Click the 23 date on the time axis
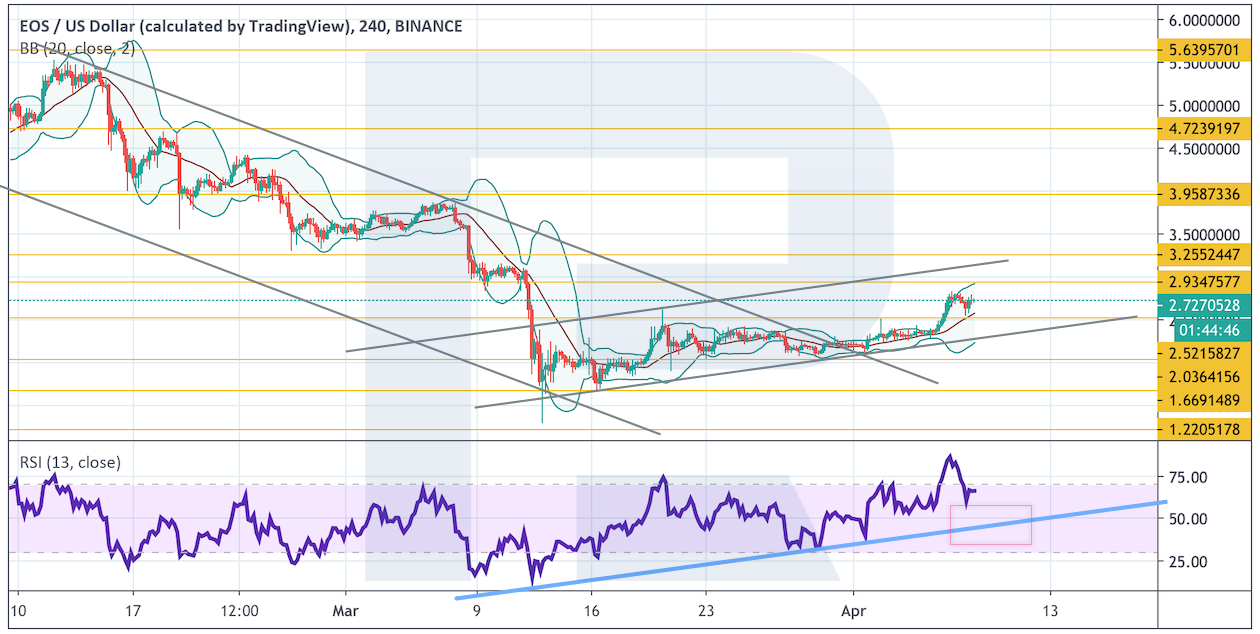 pyautogui.click(x=708, y=609)
